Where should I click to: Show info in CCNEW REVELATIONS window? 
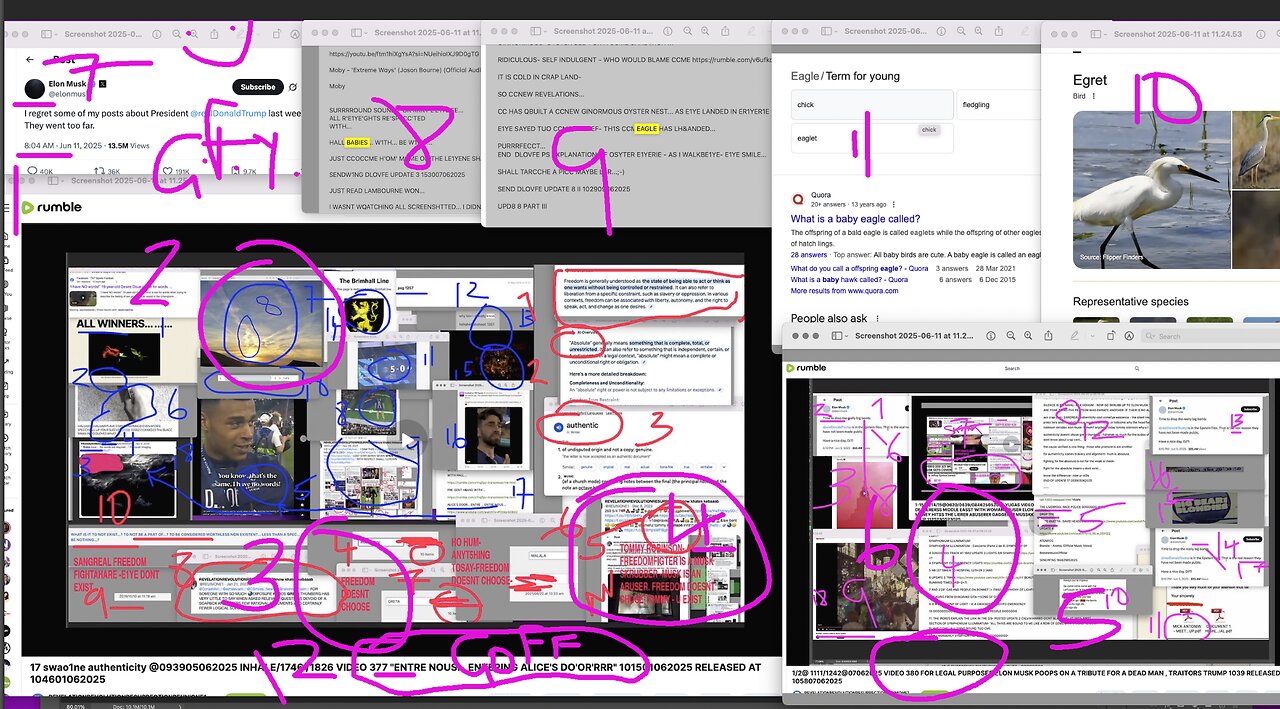pos(667,30)
